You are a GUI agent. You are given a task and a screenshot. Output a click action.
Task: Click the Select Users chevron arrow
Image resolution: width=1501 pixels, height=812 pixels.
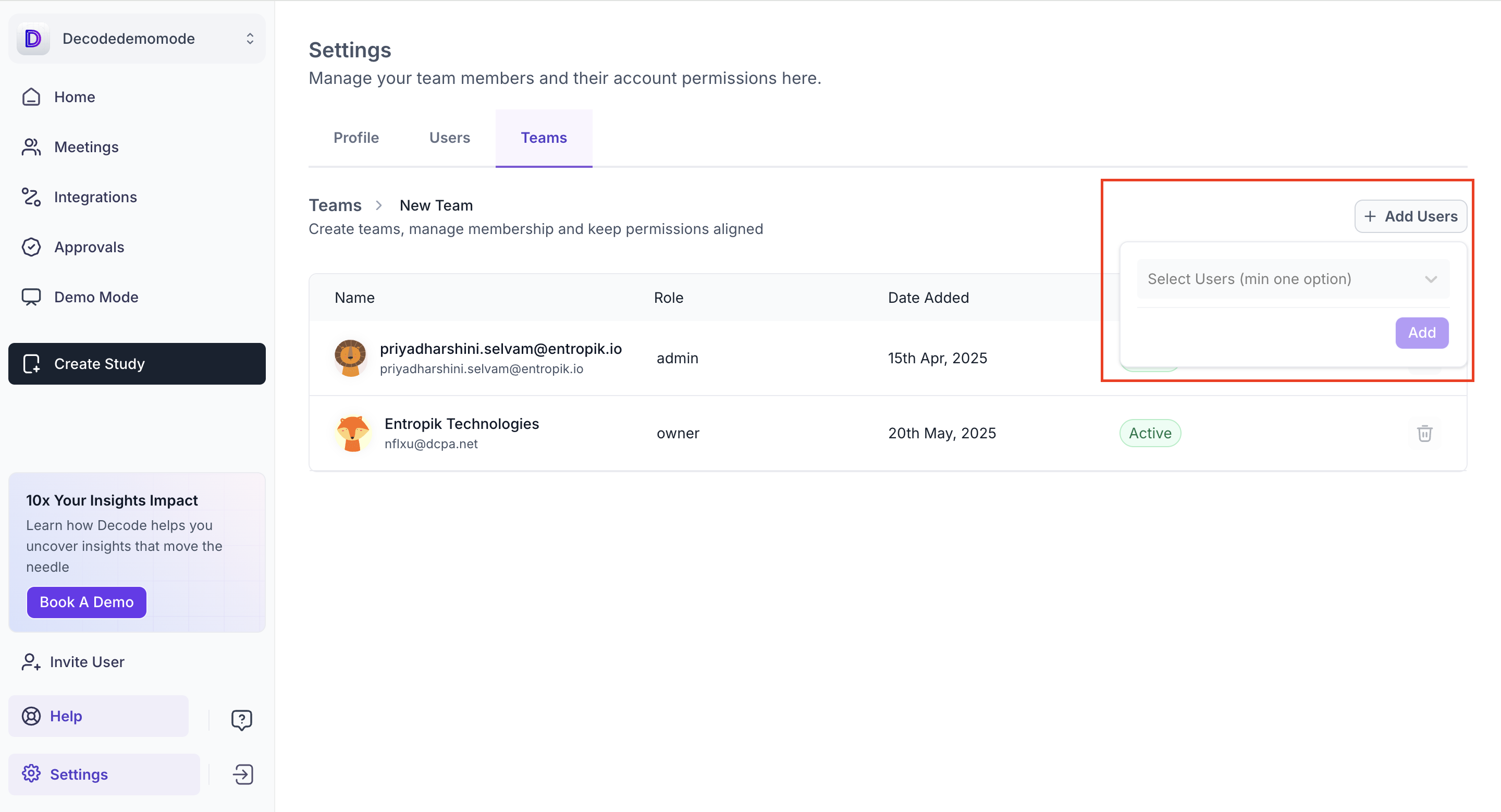[x=1431, y=279]
